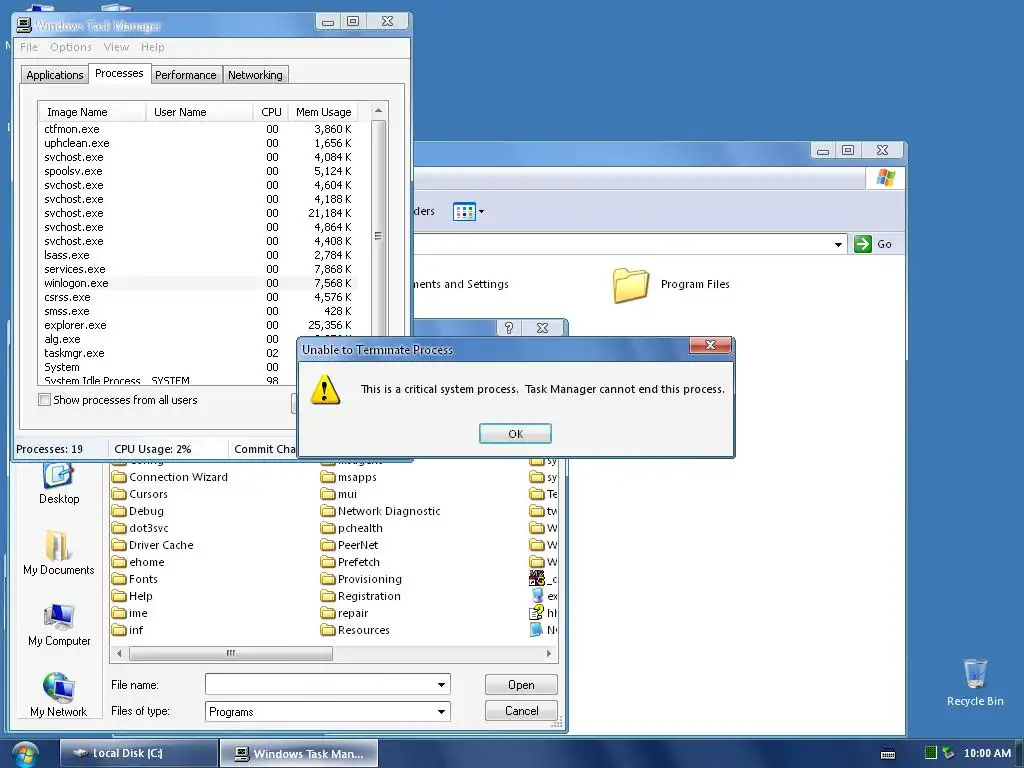Click the Windows flag logo in Explorer
Screen dimensions: 1024x768
[886, 178]
